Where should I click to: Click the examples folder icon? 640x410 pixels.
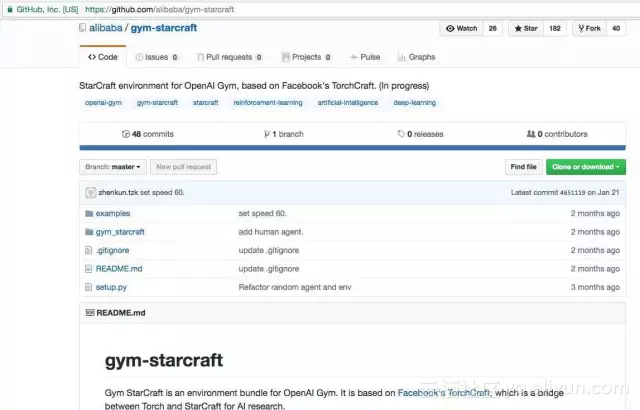pyautogui.click(x=89, y=213)
